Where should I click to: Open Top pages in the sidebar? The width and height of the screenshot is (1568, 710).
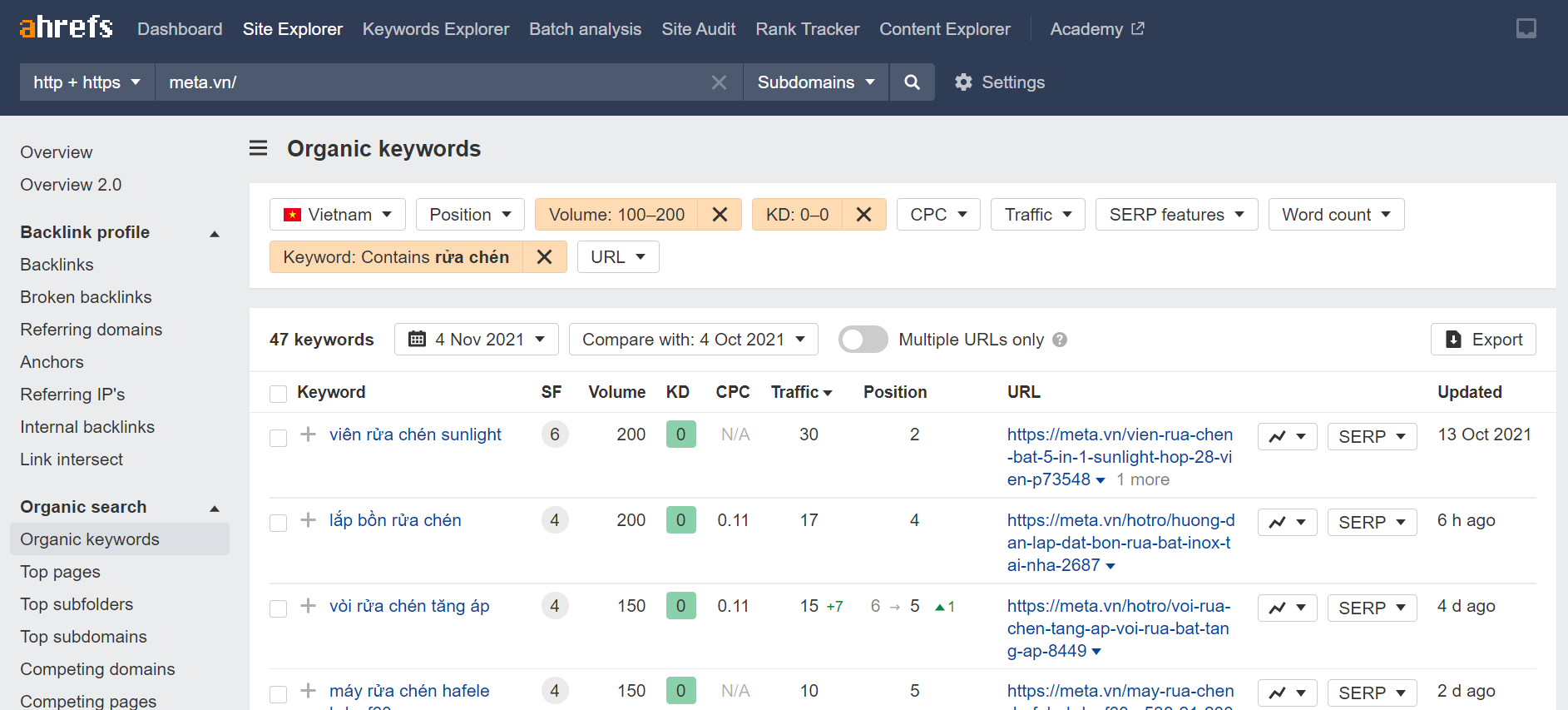tap(60, 572)
